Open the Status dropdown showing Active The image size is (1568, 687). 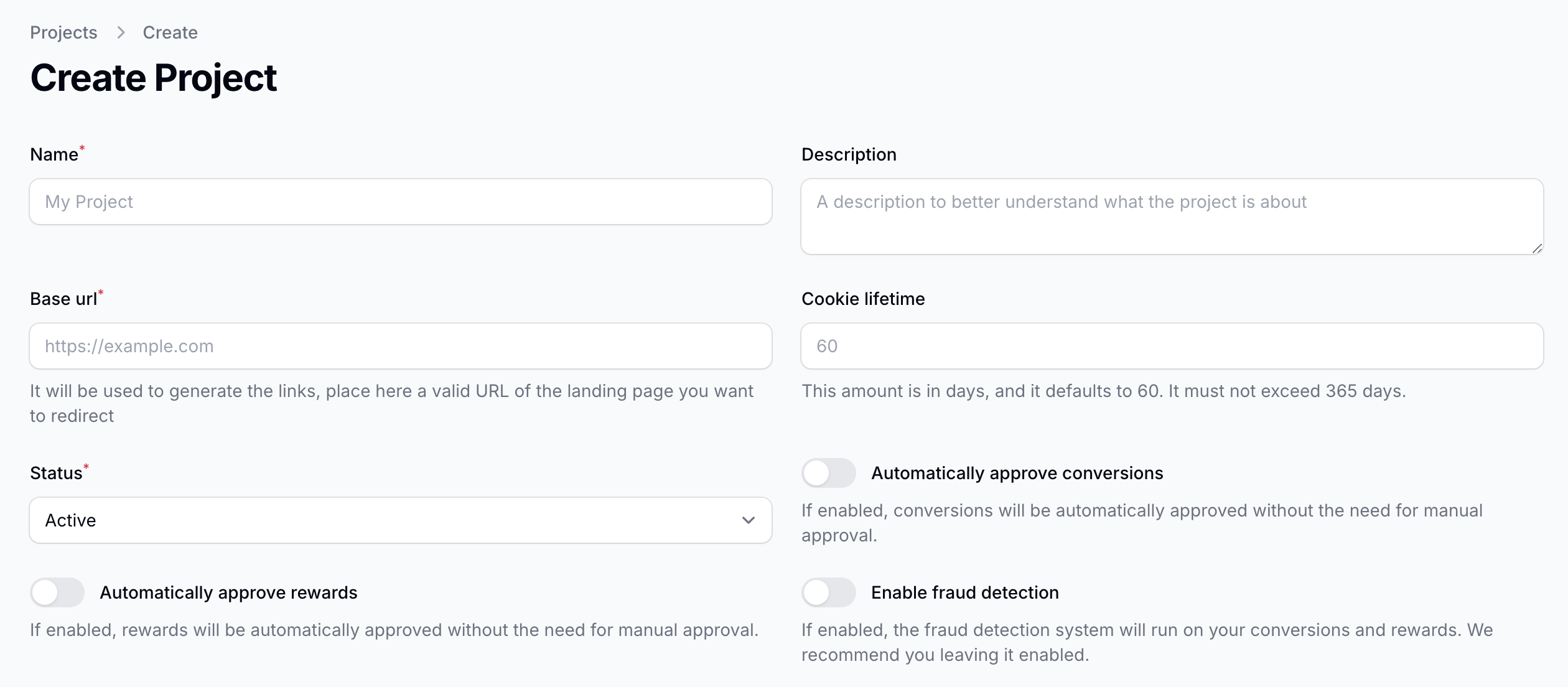pyautogui.click(x=401, y=520)
